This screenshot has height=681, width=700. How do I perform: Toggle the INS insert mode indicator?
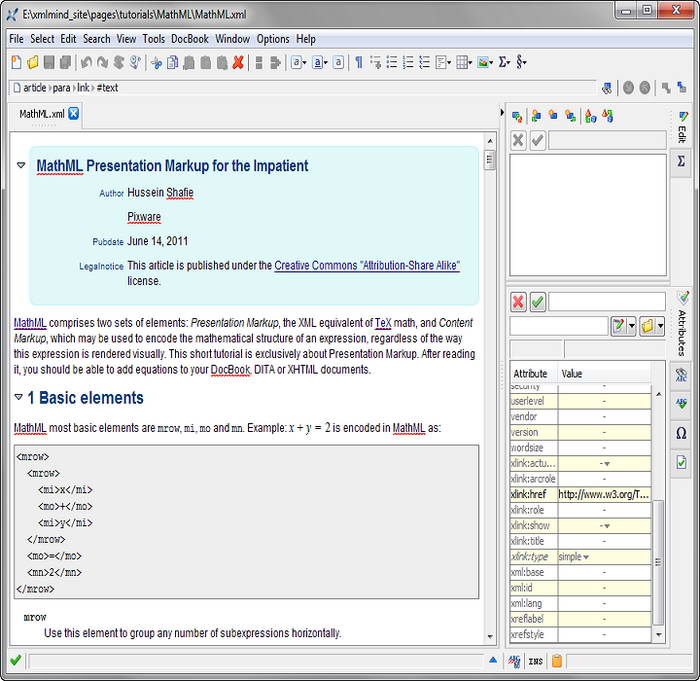click(536, 661)
